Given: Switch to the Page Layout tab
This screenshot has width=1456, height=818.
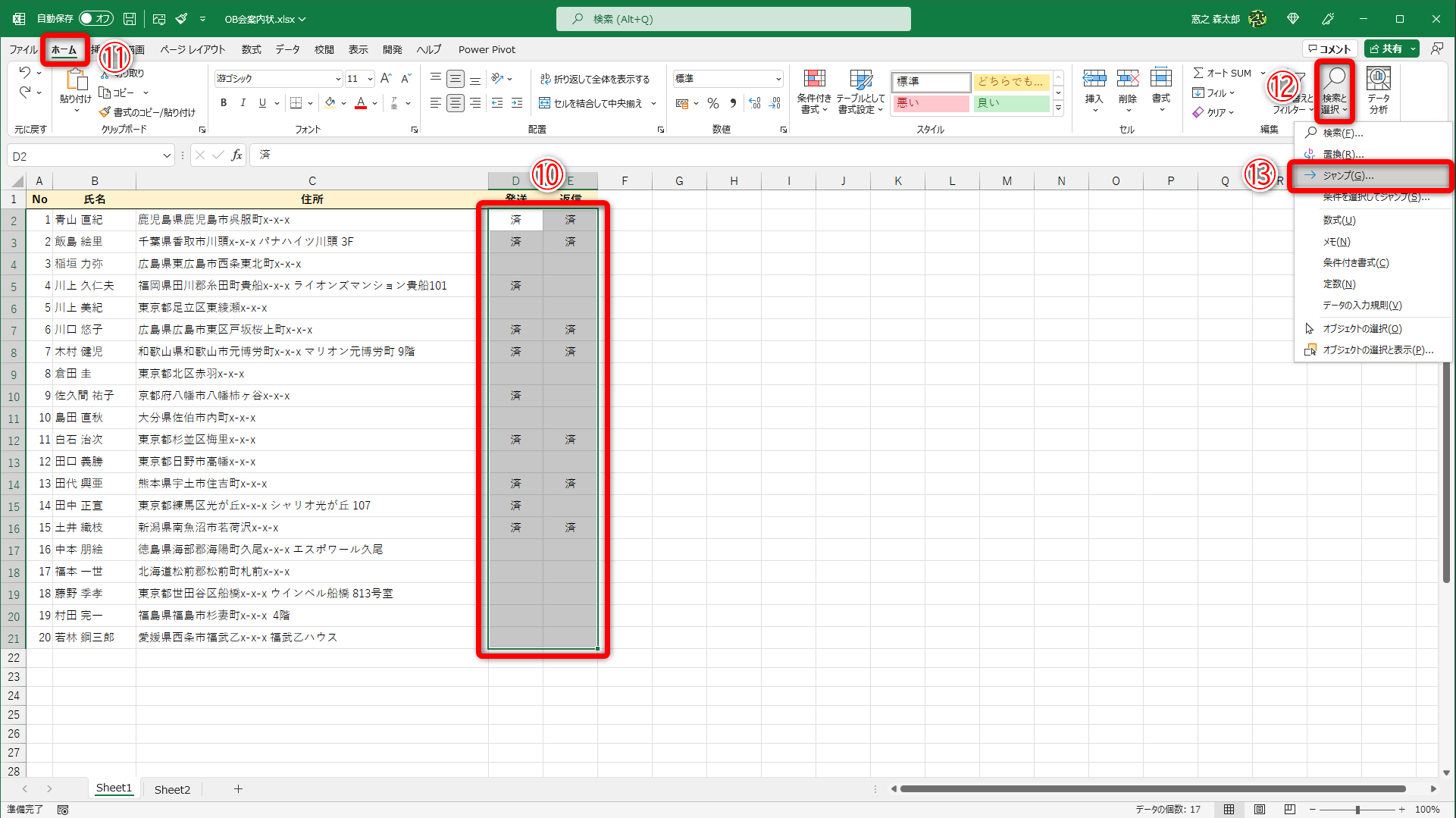Looking at the screenshot, I should tap(193, 49).
